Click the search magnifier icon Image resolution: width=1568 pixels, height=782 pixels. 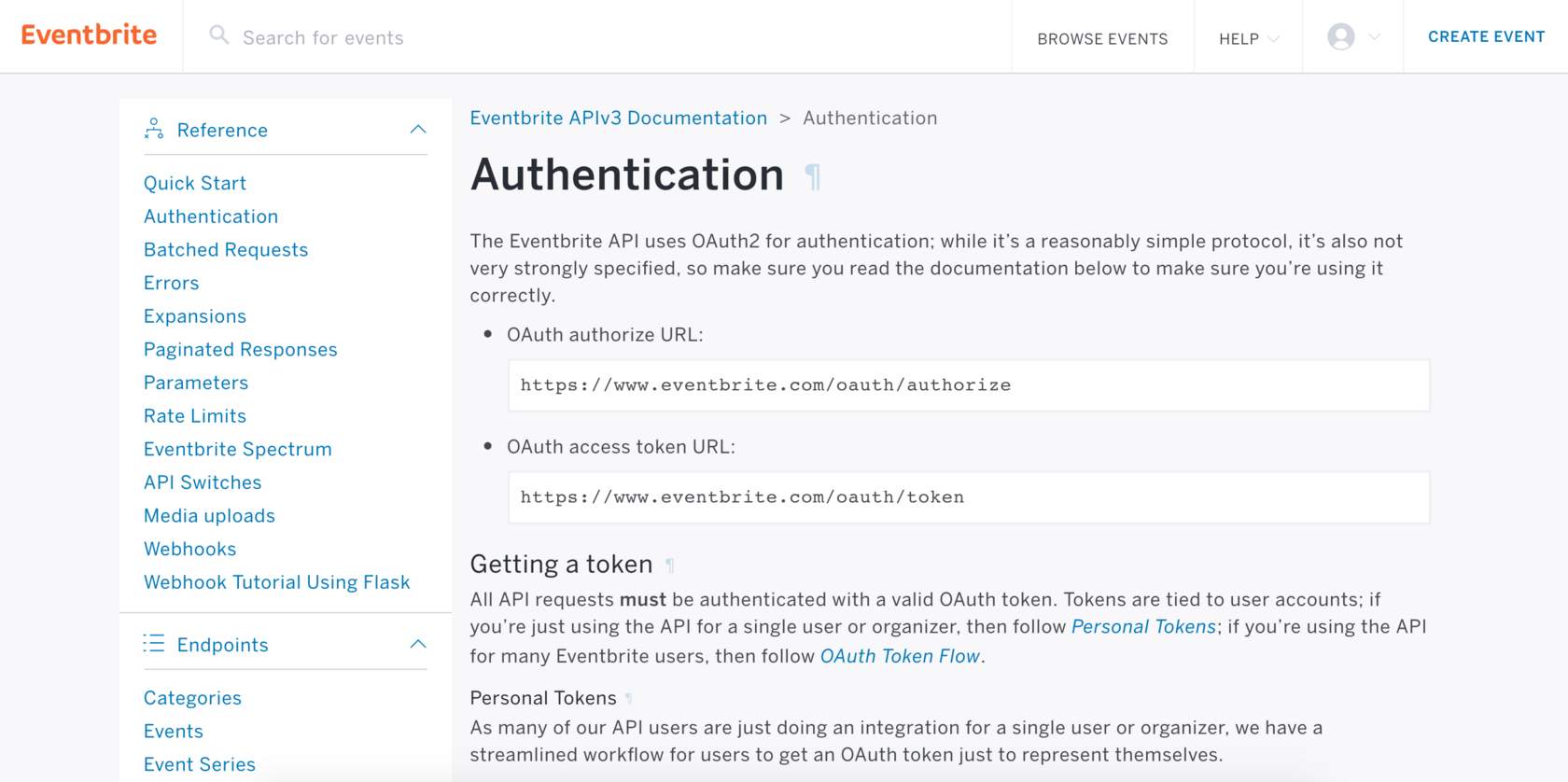coord(218,35)
